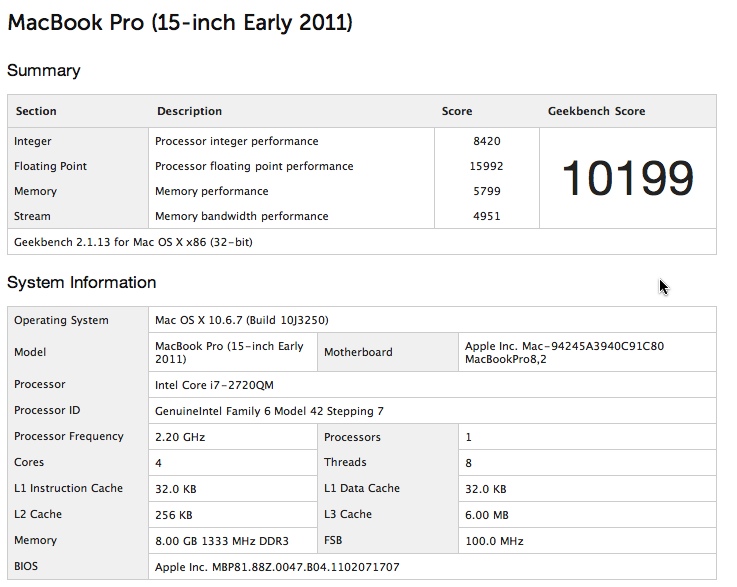Viewport: 737px width, 587px height.
Task: Click the Section column header
Action: pyautogui.click(x=36, y=111)
